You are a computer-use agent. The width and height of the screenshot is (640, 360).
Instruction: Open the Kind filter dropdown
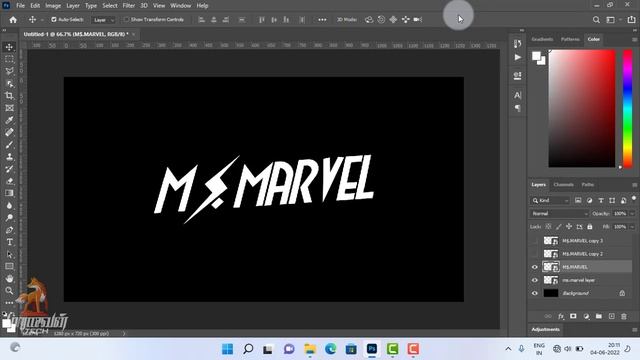click(550, 200)
